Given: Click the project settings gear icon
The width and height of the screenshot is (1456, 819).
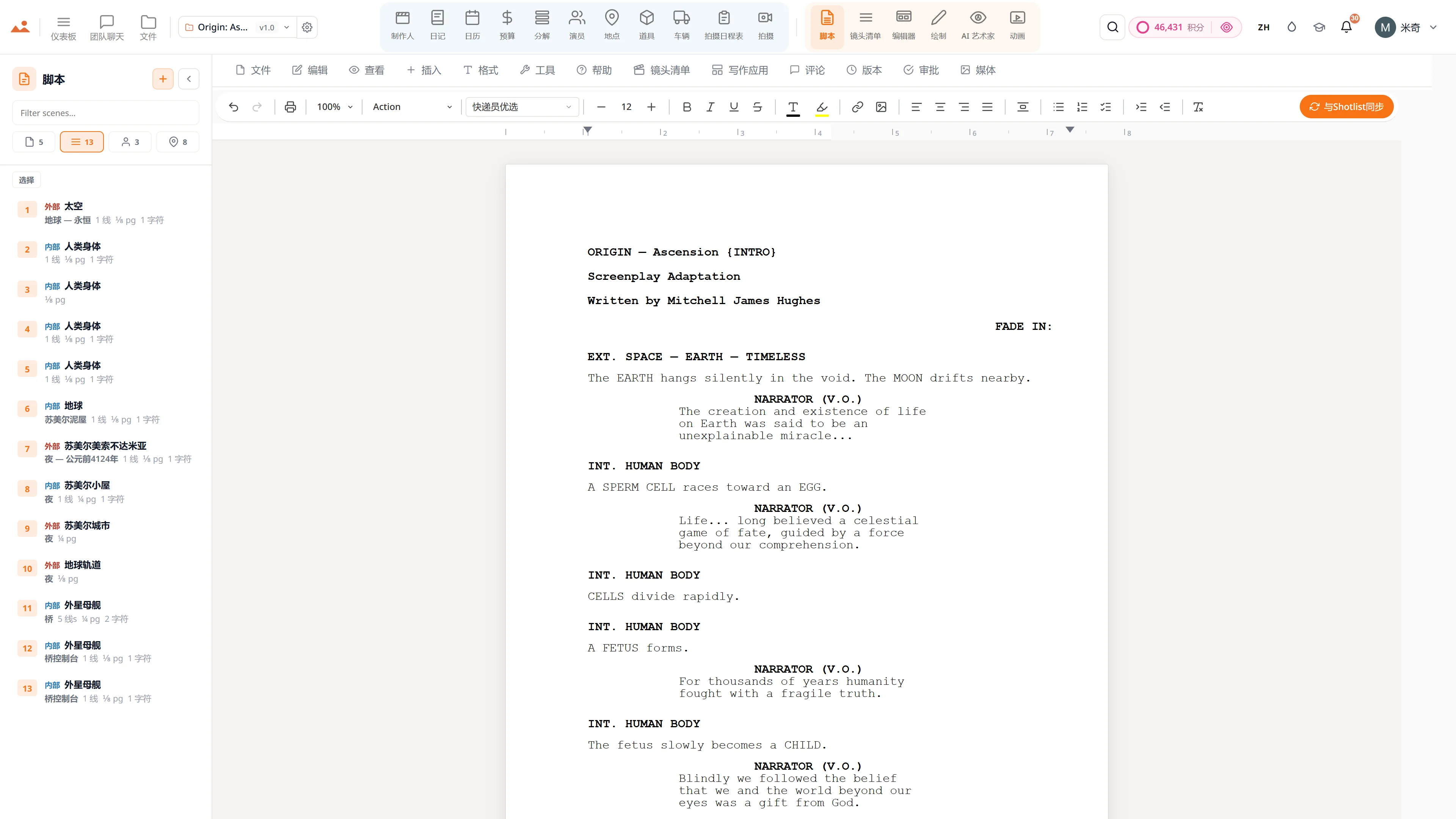Looking at the screenshot, I should [307, 27].
